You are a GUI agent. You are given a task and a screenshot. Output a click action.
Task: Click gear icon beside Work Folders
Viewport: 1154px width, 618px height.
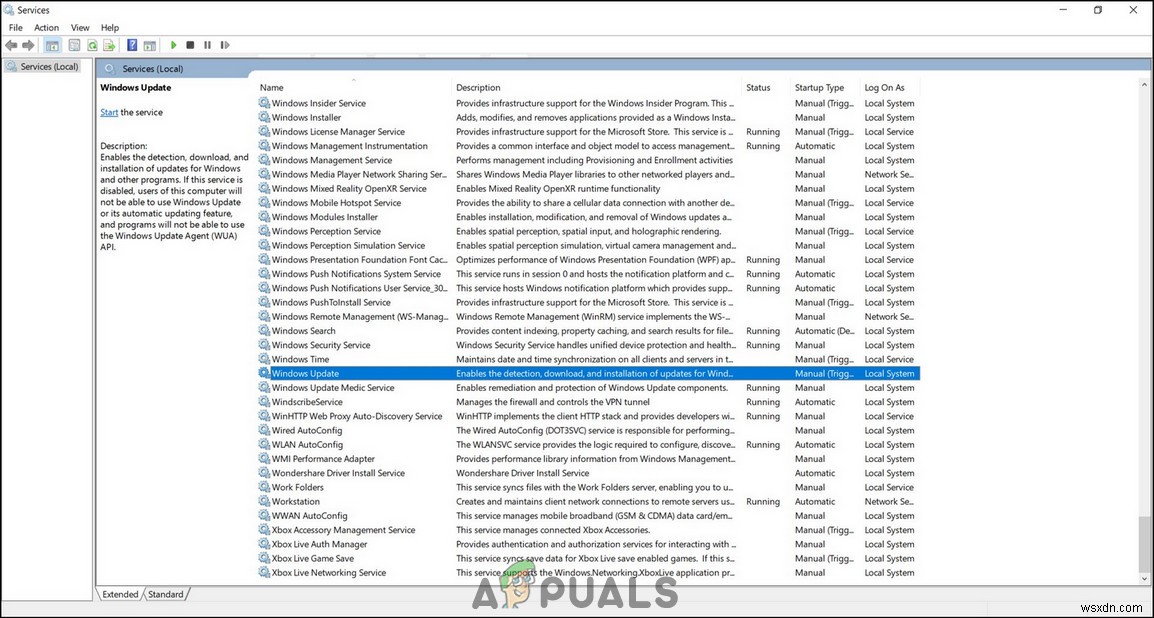click(264, 487)
